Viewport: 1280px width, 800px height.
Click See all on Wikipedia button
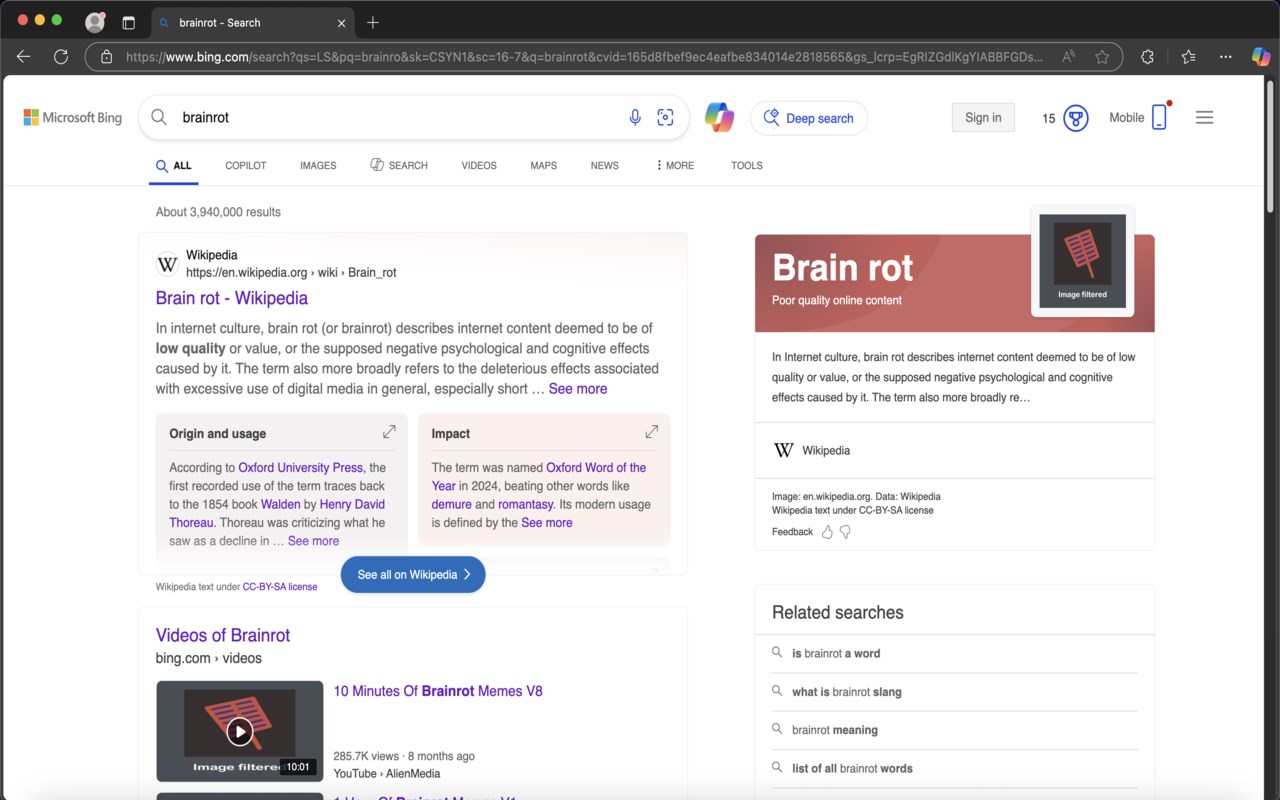pos(413,574)
